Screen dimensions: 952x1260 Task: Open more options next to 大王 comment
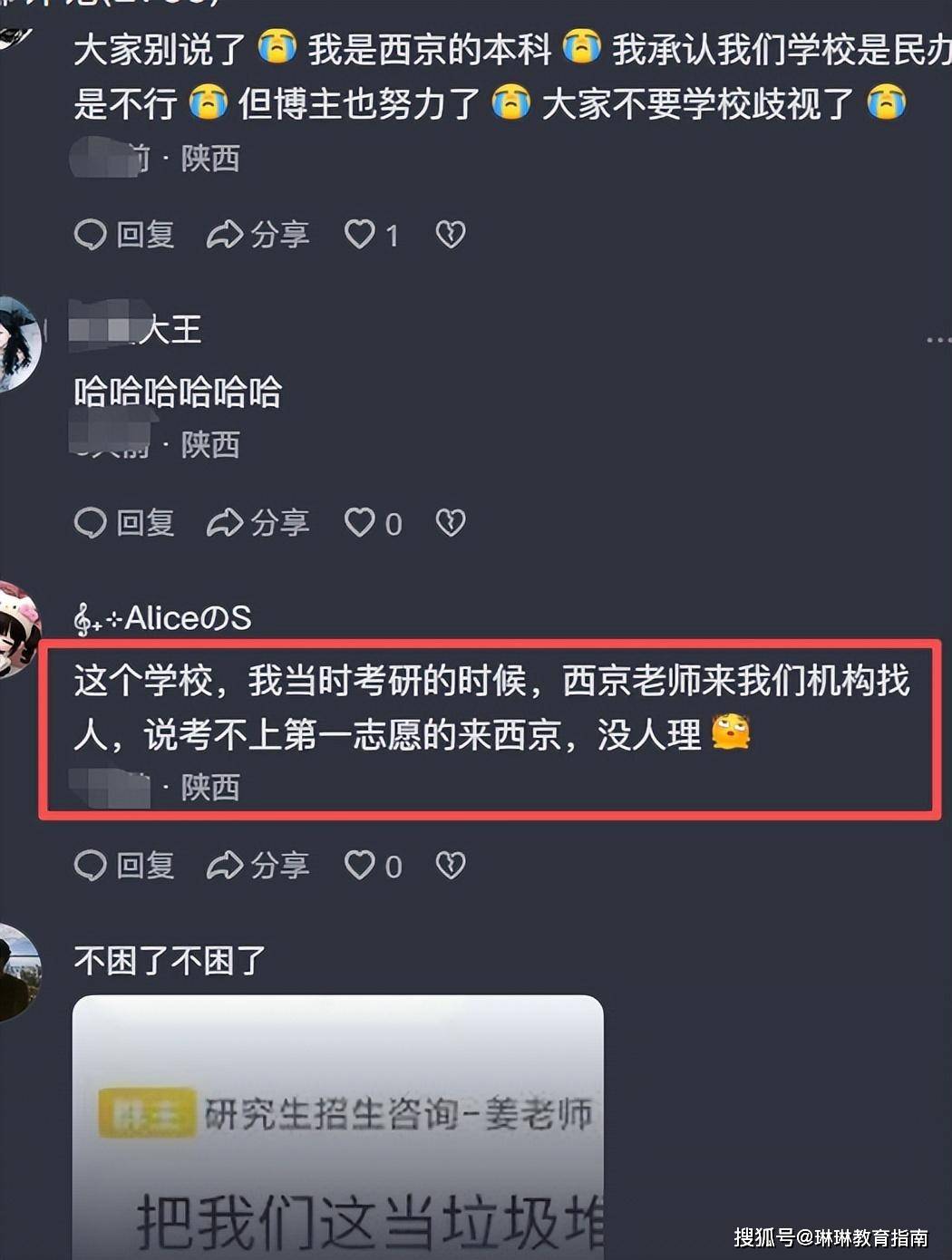point(938,340)
